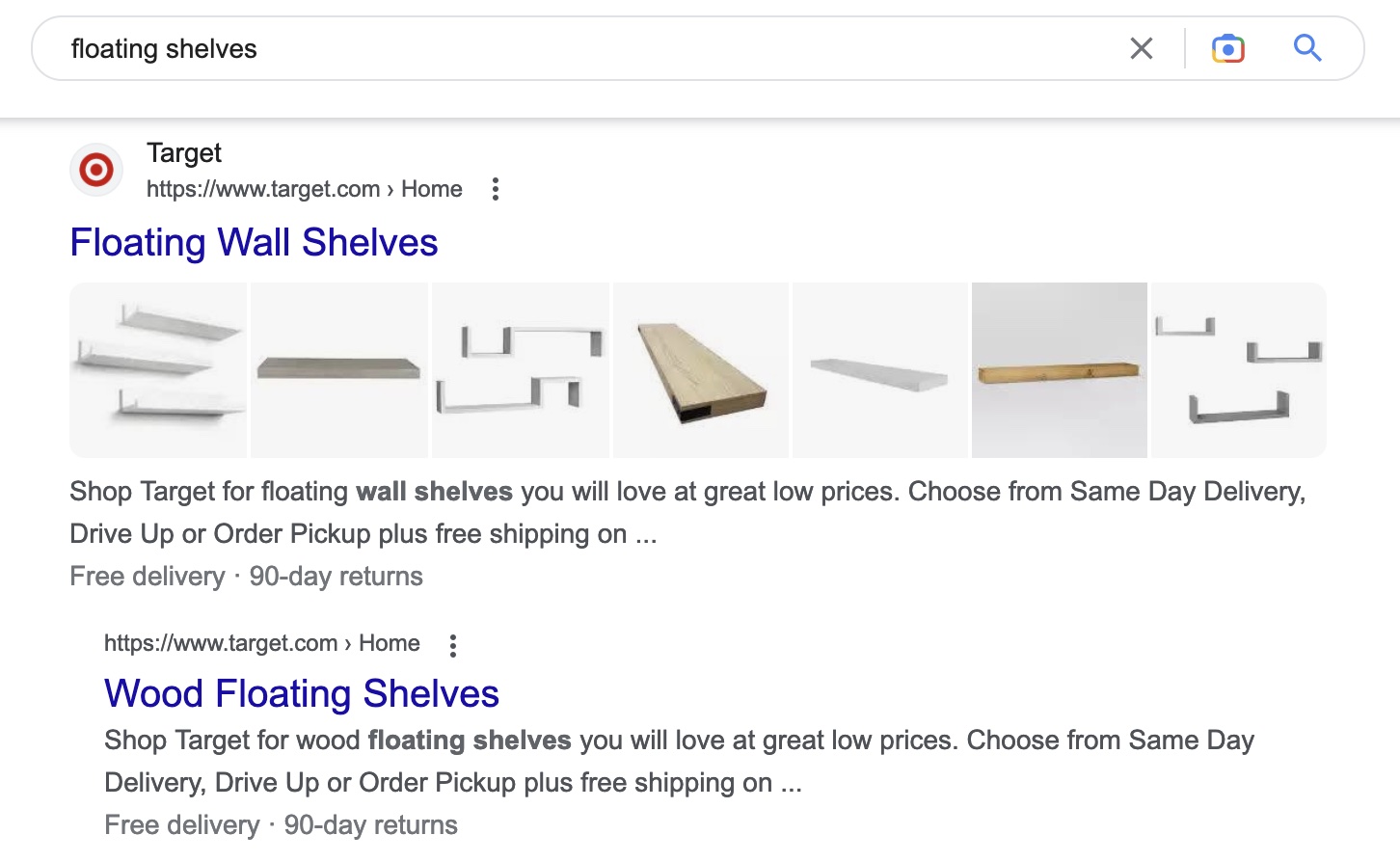View the angled light oak shelf thumbnail
Screen dimensions: 1400x862
click(701, 370)
